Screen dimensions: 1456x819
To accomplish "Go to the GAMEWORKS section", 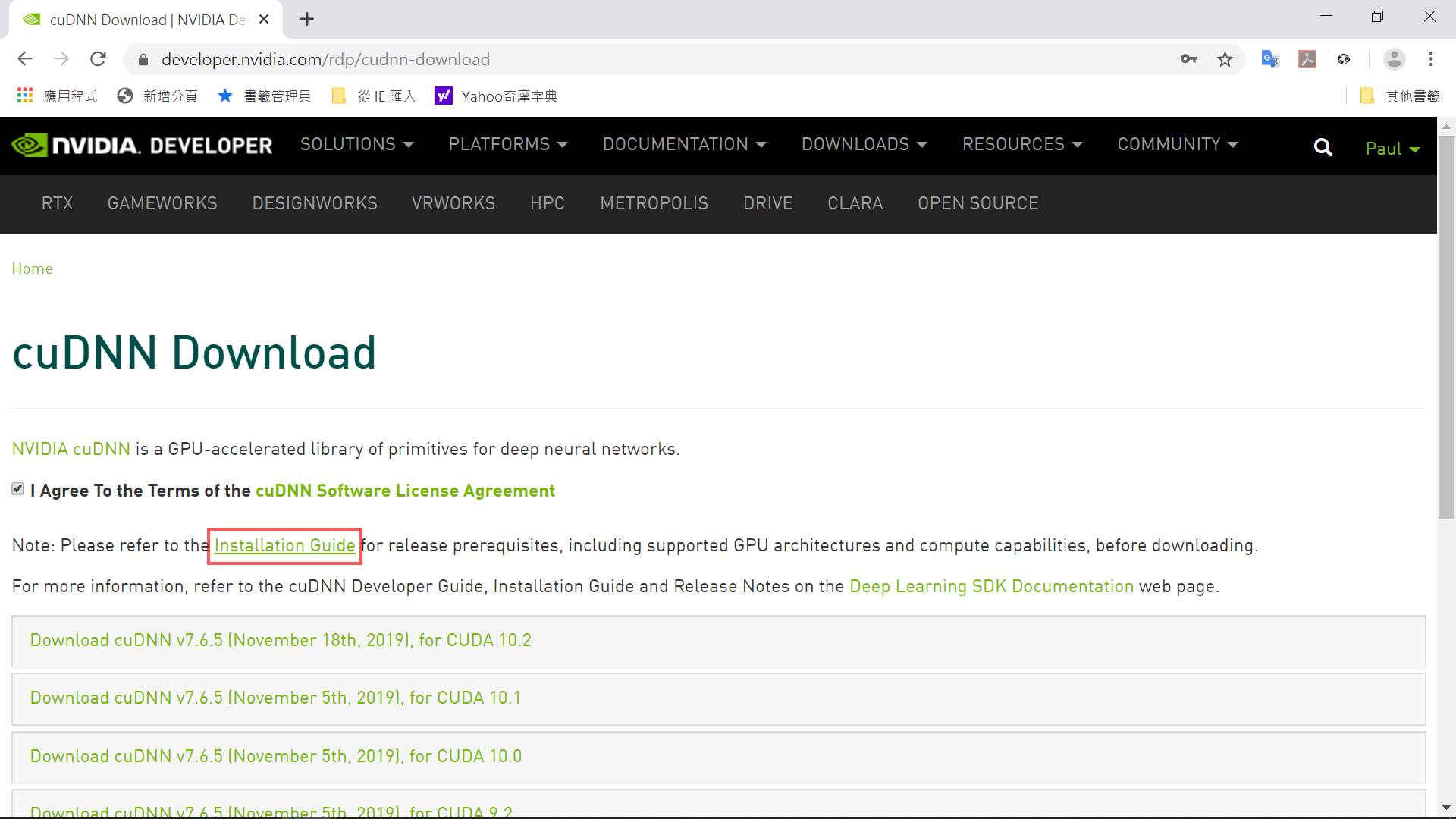I will coord(162,203).
